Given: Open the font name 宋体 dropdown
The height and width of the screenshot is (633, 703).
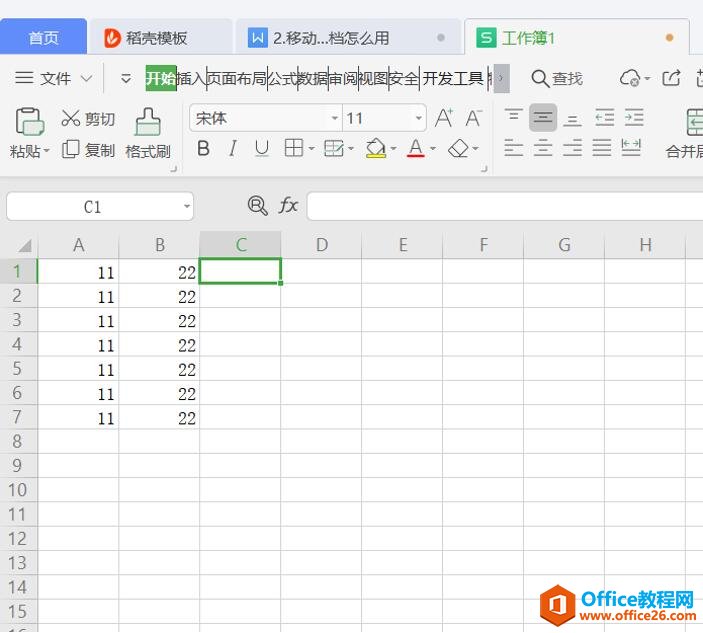Looking at the screenshot, I should (334, 118).
